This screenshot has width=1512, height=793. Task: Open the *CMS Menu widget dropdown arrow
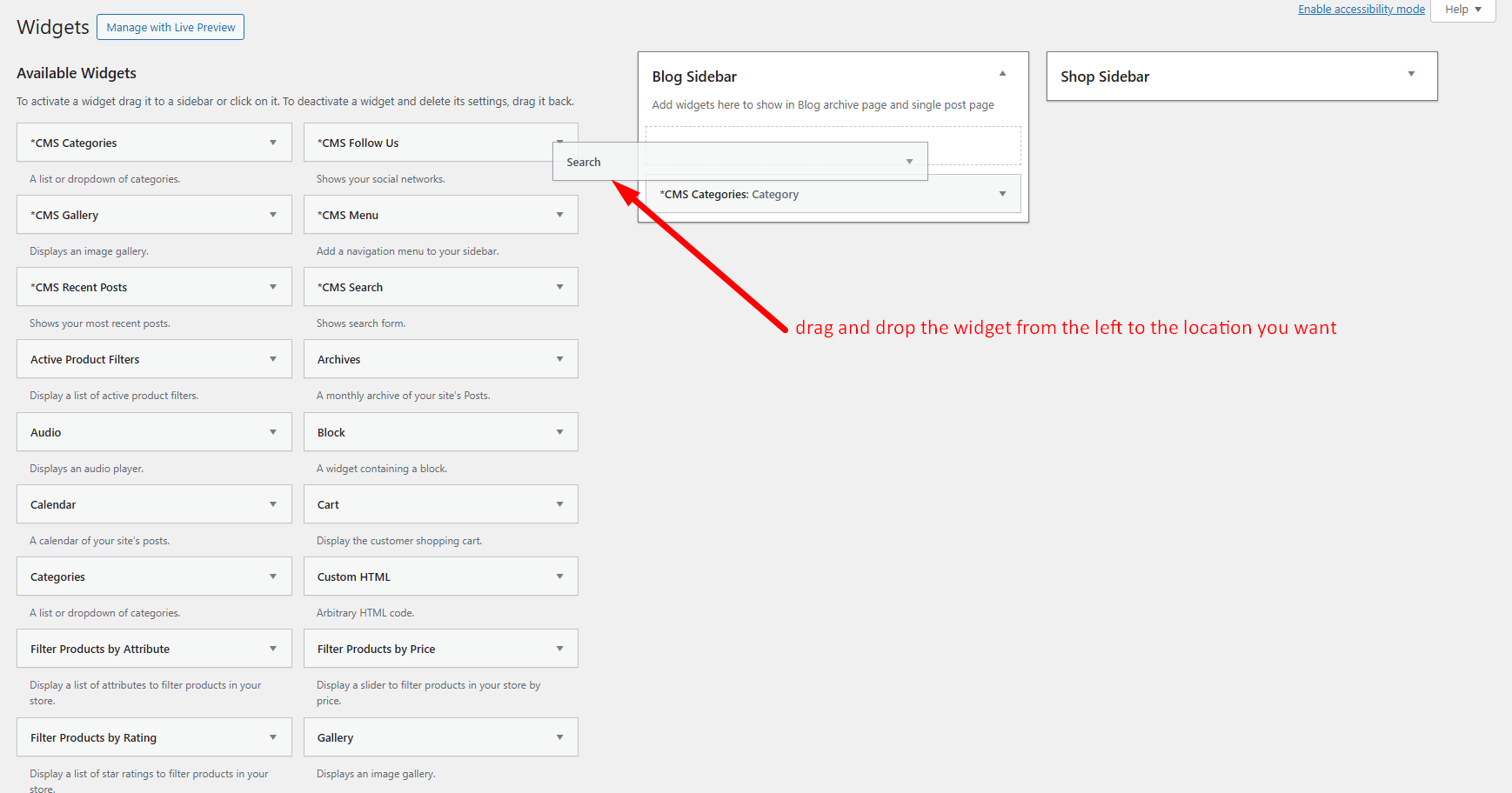pos(560,215)
